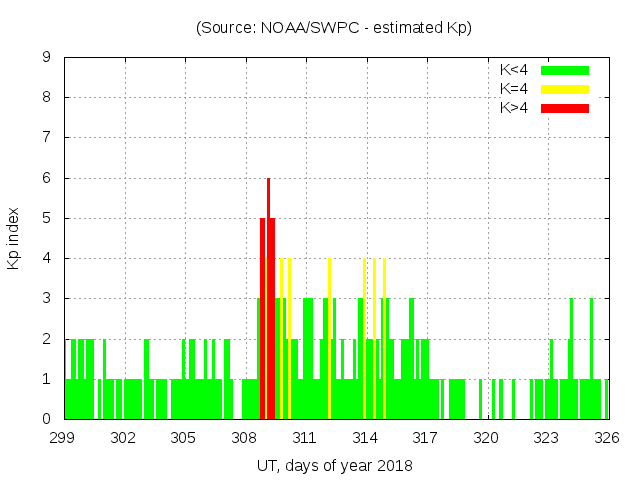Click the x-axis tick label 308

coord(244,438)
